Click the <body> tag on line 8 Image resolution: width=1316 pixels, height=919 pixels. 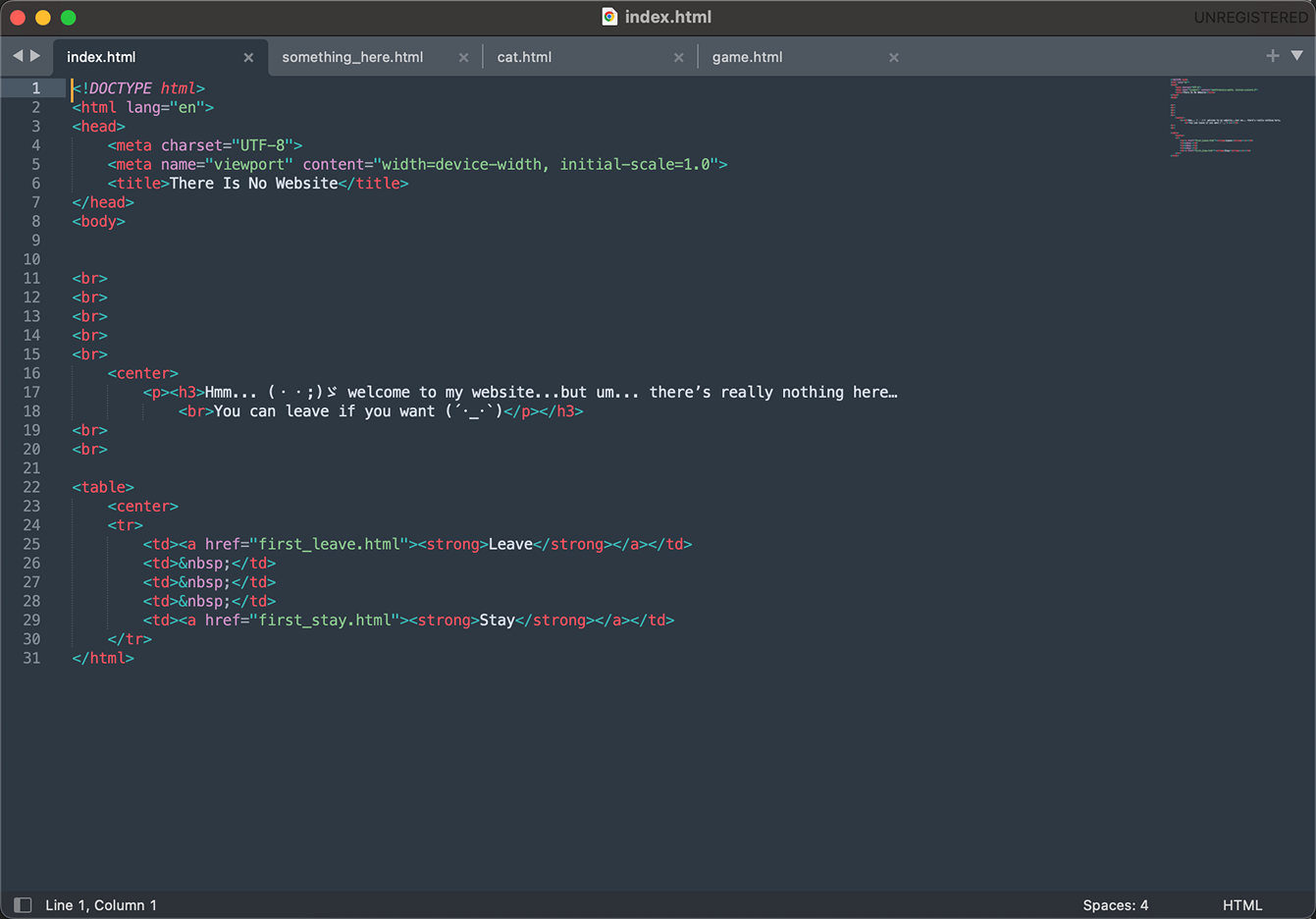tap(98, 221)
